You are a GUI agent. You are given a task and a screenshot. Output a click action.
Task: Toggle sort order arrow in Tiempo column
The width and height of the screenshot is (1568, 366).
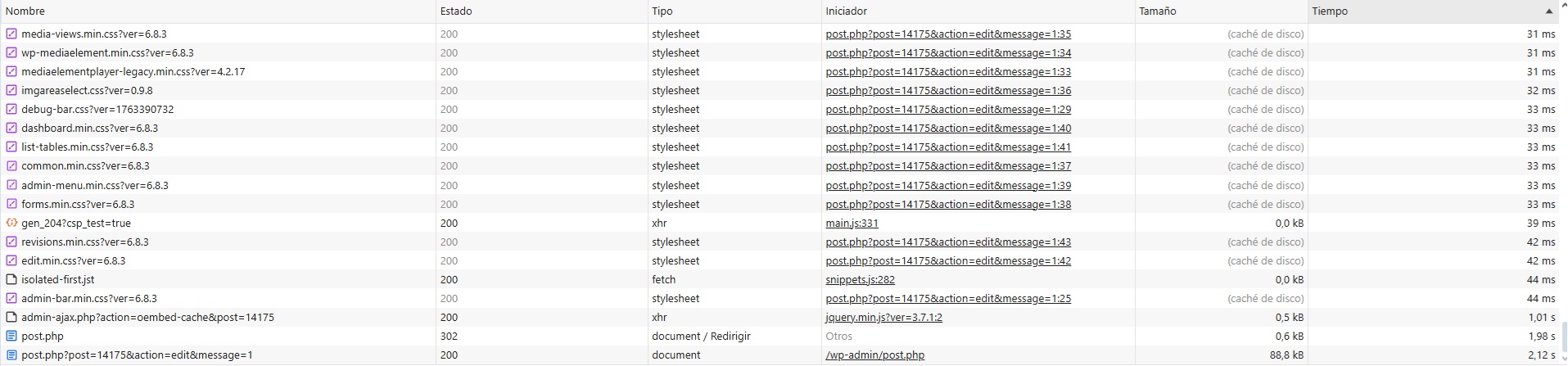click(x=1548, y=11)
